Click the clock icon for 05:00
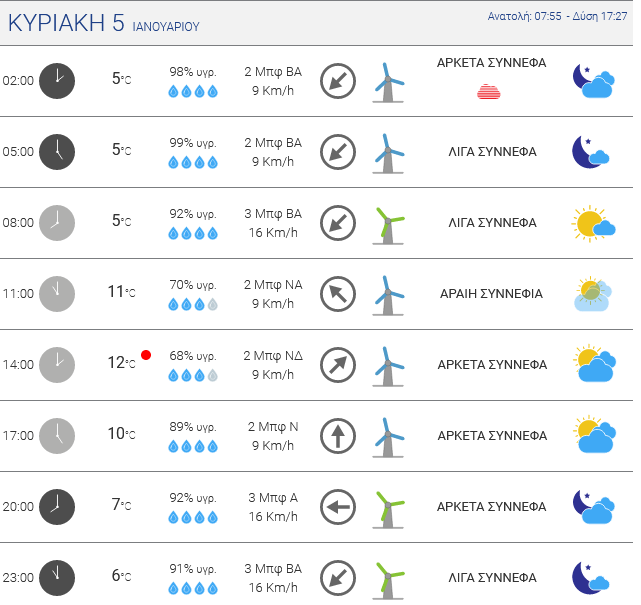 [57, 152]
